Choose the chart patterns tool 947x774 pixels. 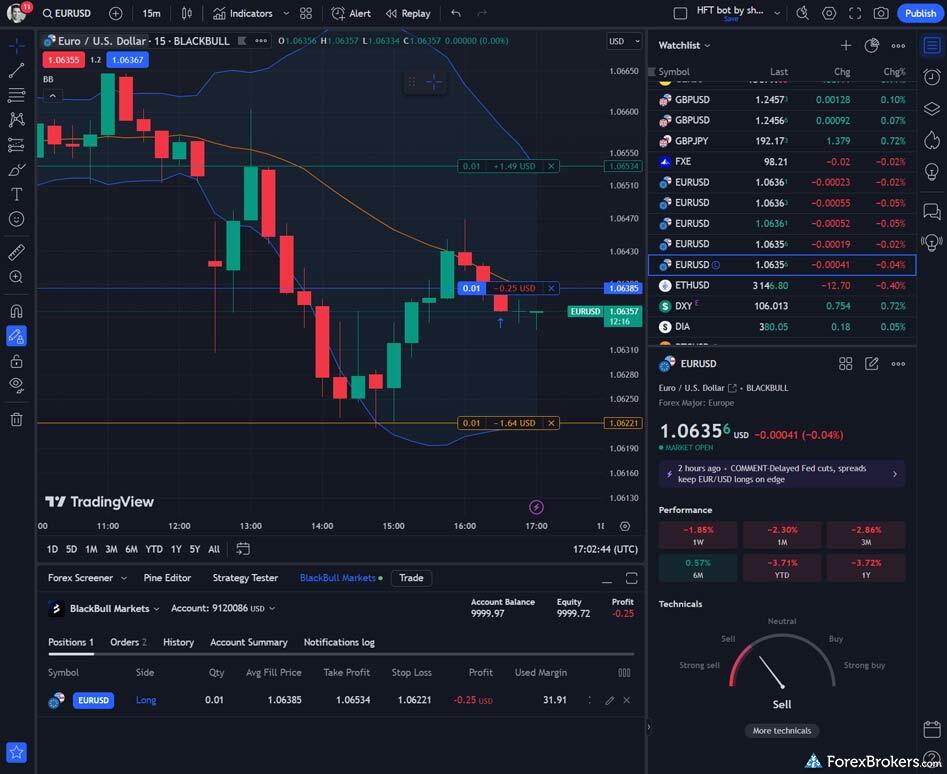[16, 120]
